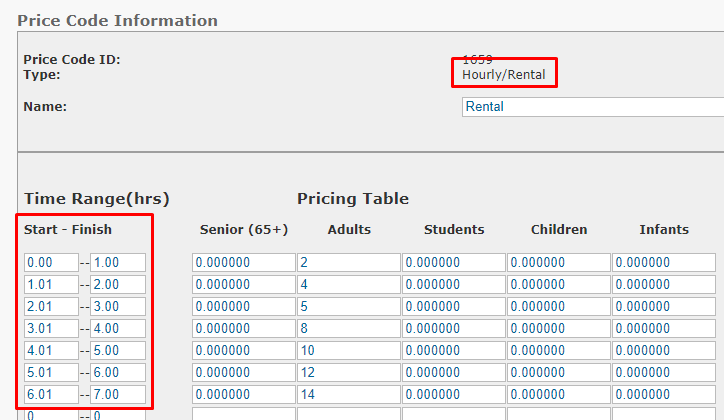Click the Adults price field showing 2

(x=348, y=263)
